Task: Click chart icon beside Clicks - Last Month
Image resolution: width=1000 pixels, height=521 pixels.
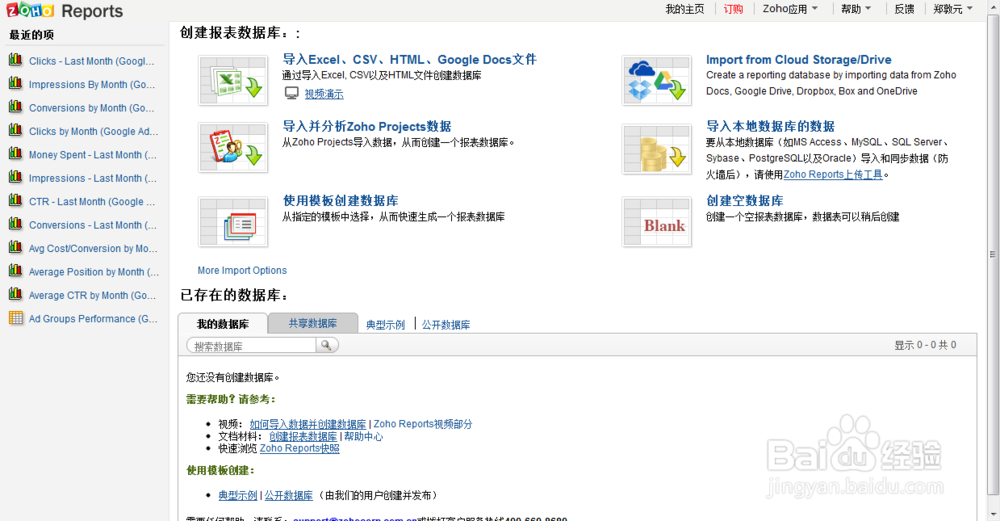Action: [15, 60]
